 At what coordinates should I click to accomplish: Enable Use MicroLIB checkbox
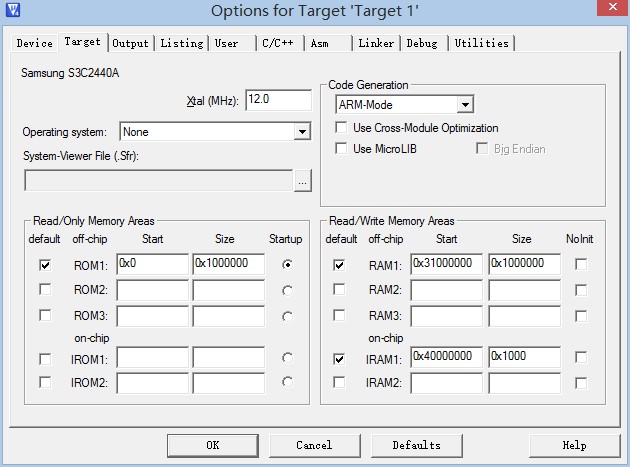pyautogui.click(x=341, y=148)
